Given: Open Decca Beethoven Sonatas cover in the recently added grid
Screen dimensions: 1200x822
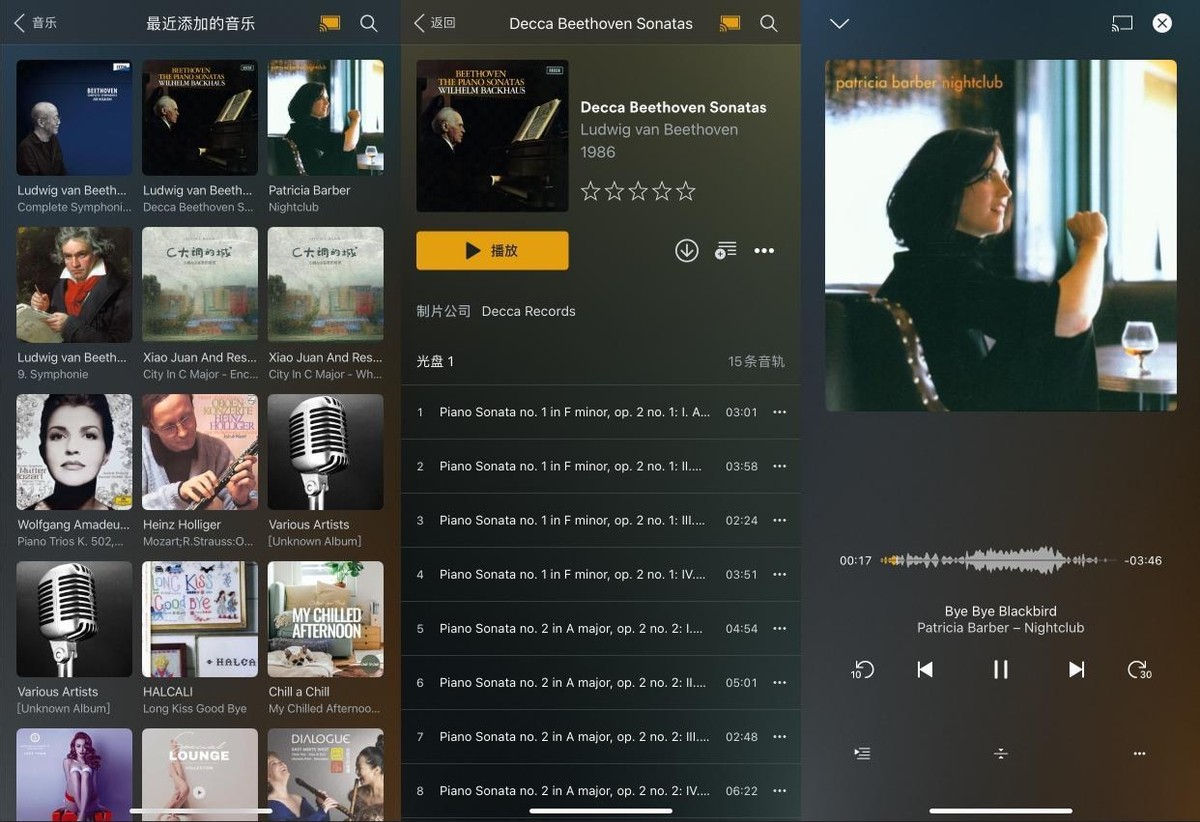Looking at the screenshot, I should [x=200, y=118].
